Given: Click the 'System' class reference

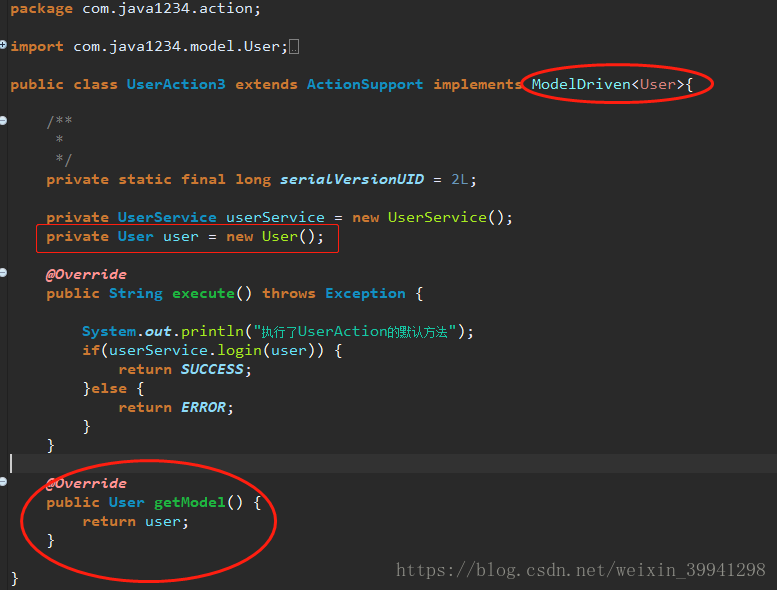Looking at the screenshot, I should point(109,331).
